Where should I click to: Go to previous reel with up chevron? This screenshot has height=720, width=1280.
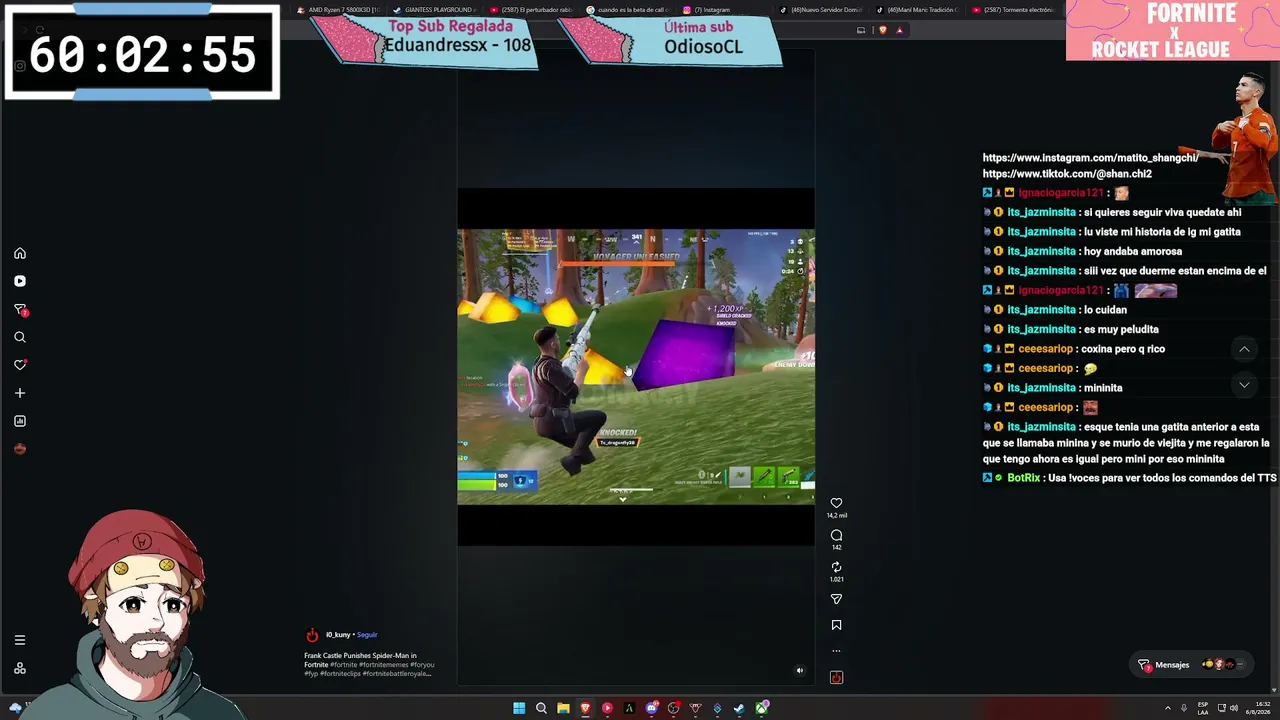click(x=1244, y=349)
